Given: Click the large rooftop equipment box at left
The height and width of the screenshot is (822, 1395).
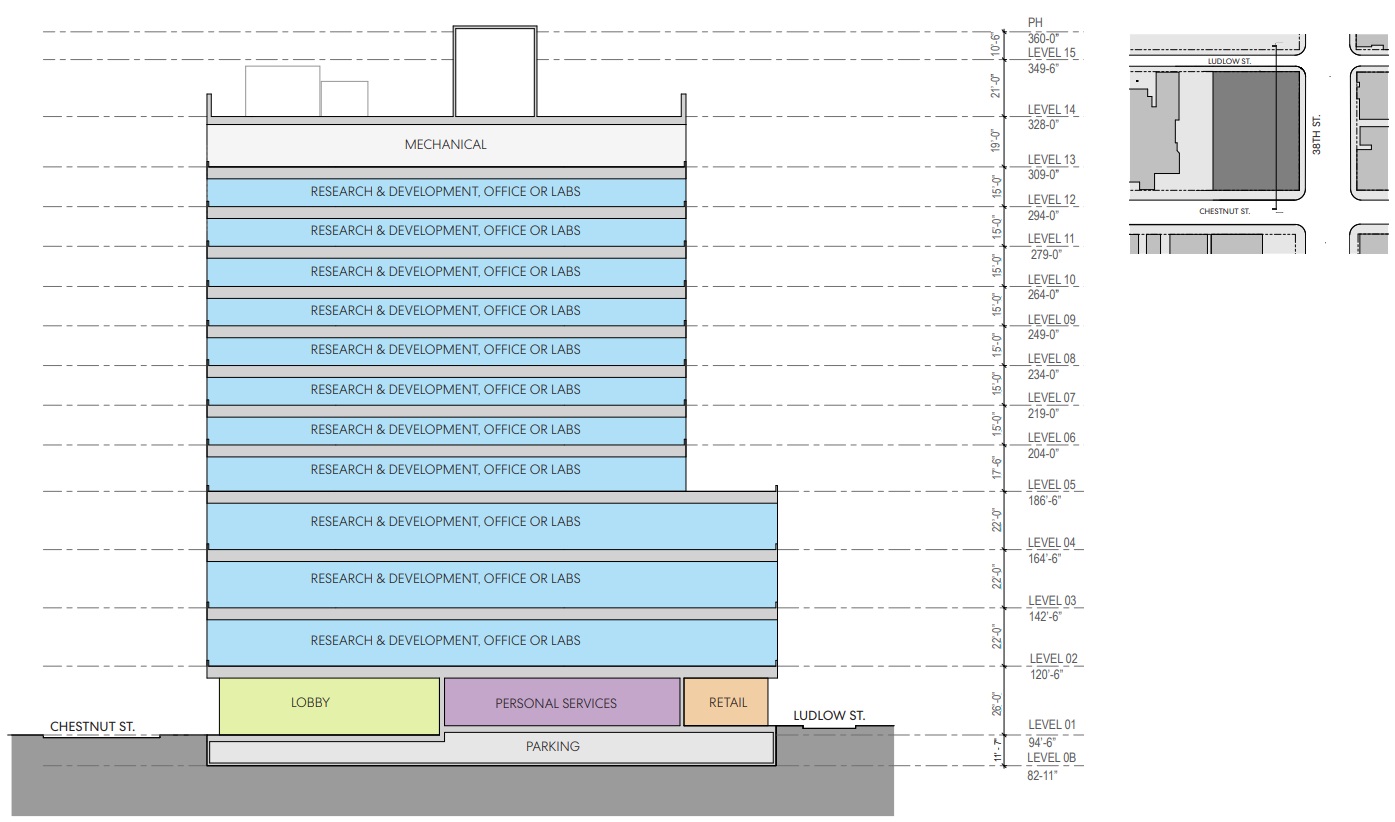Looking at the screenshot, I should pos(282,91).
